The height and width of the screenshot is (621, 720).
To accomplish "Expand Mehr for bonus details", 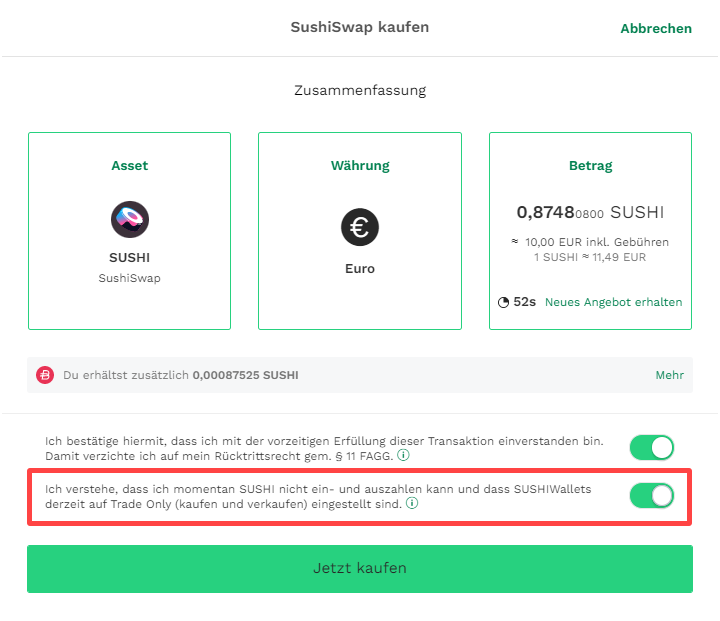I will tap(669, 375).
